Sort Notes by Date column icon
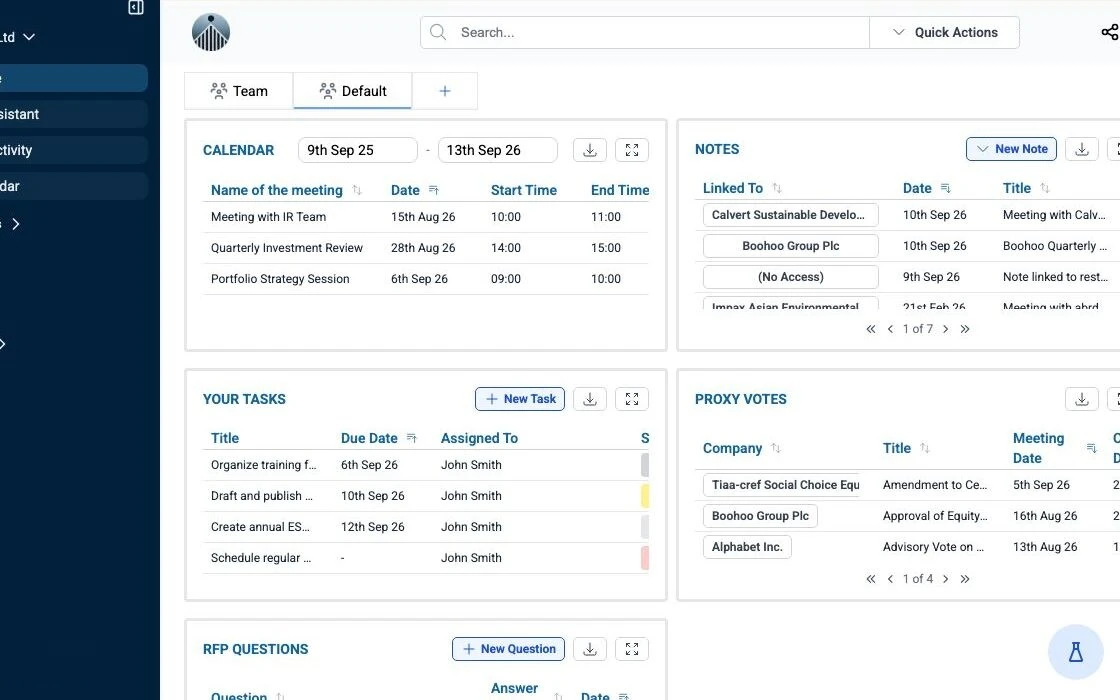The image size is (1120, 700). click(946, 188)
